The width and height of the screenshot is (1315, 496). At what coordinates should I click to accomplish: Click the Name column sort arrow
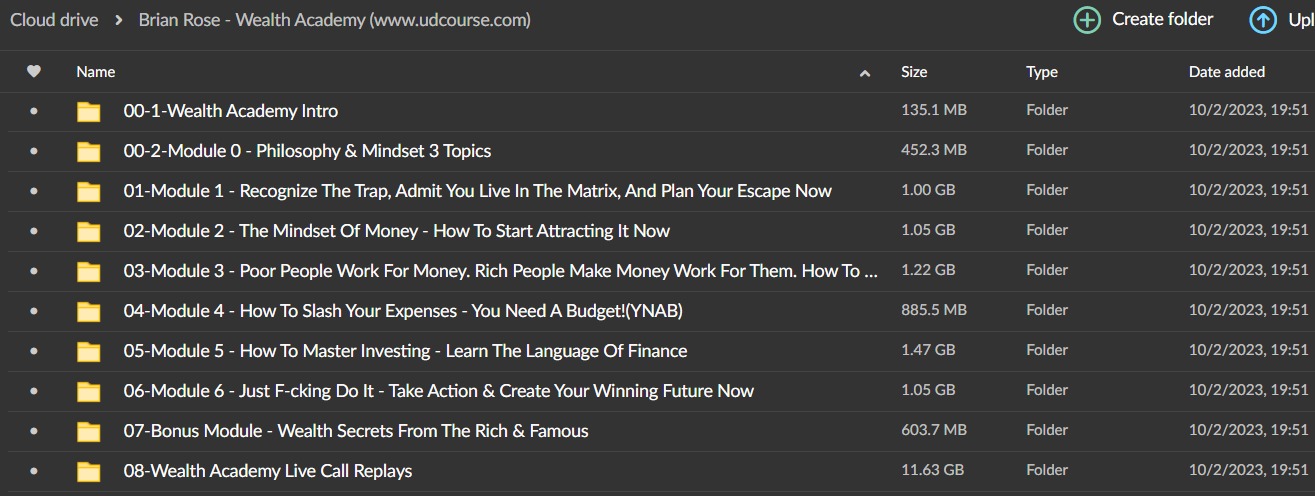click(x=865, y=72)
